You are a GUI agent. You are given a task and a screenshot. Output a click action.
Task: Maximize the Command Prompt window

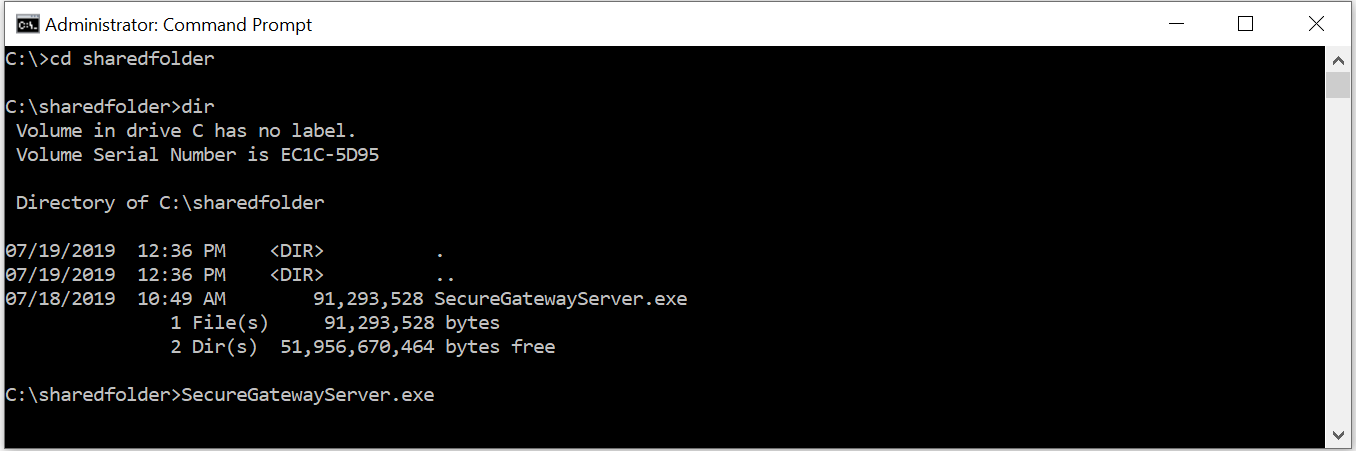(1245, 23)
